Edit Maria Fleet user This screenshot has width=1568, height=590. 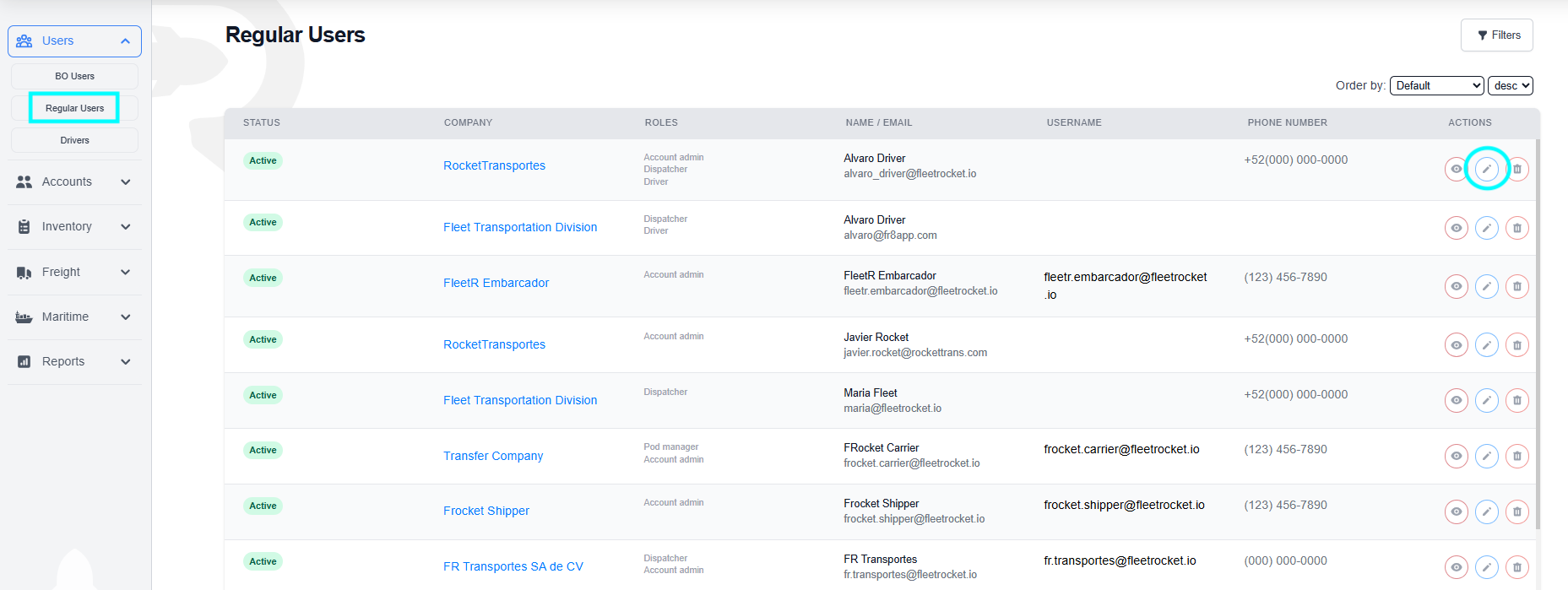tap(1486, 400)
